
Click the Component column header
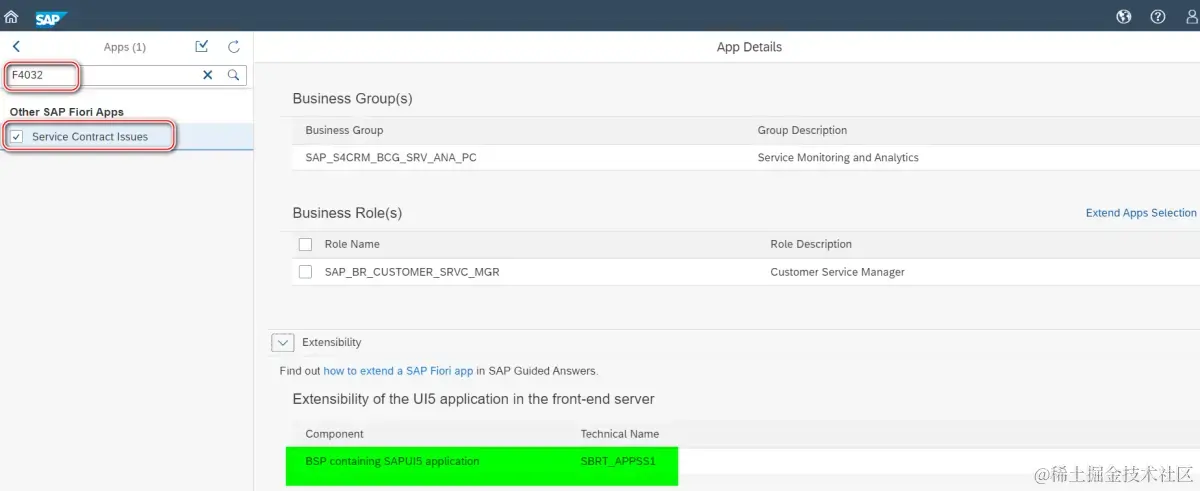[334, 434]
